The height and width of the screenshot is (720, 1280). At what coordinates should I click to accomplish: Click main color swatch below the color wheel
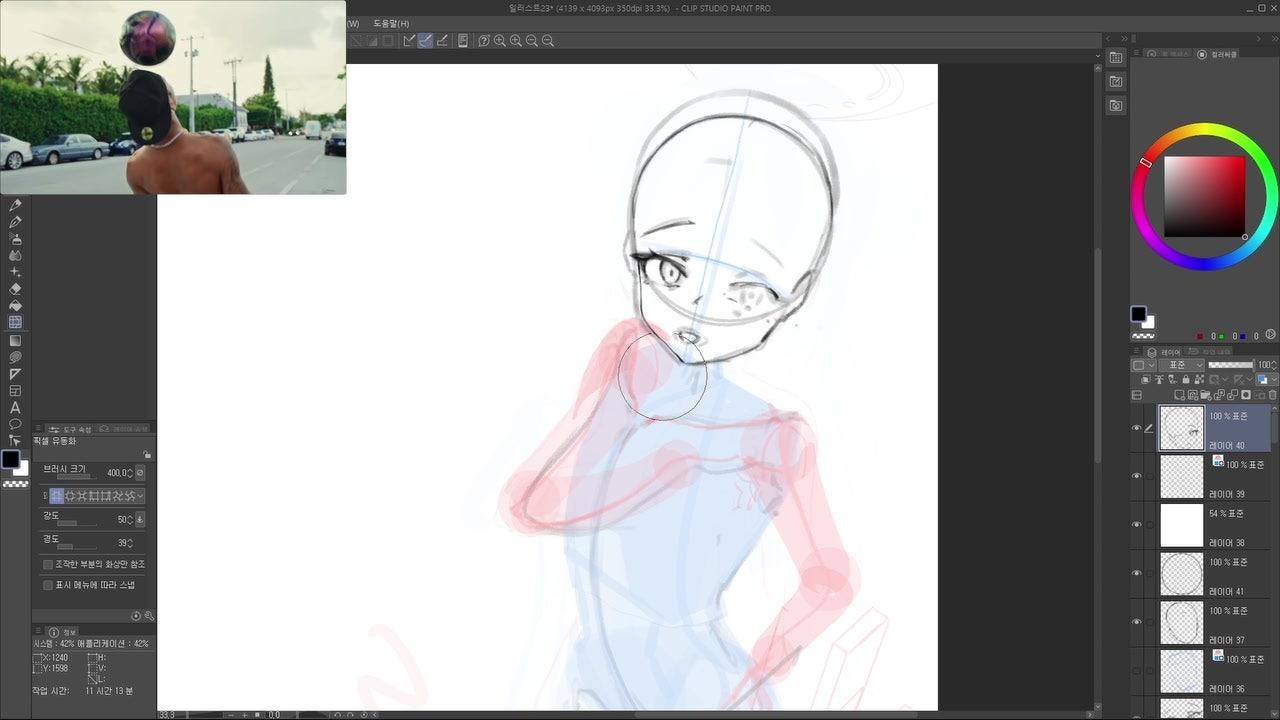point(1138,314)
